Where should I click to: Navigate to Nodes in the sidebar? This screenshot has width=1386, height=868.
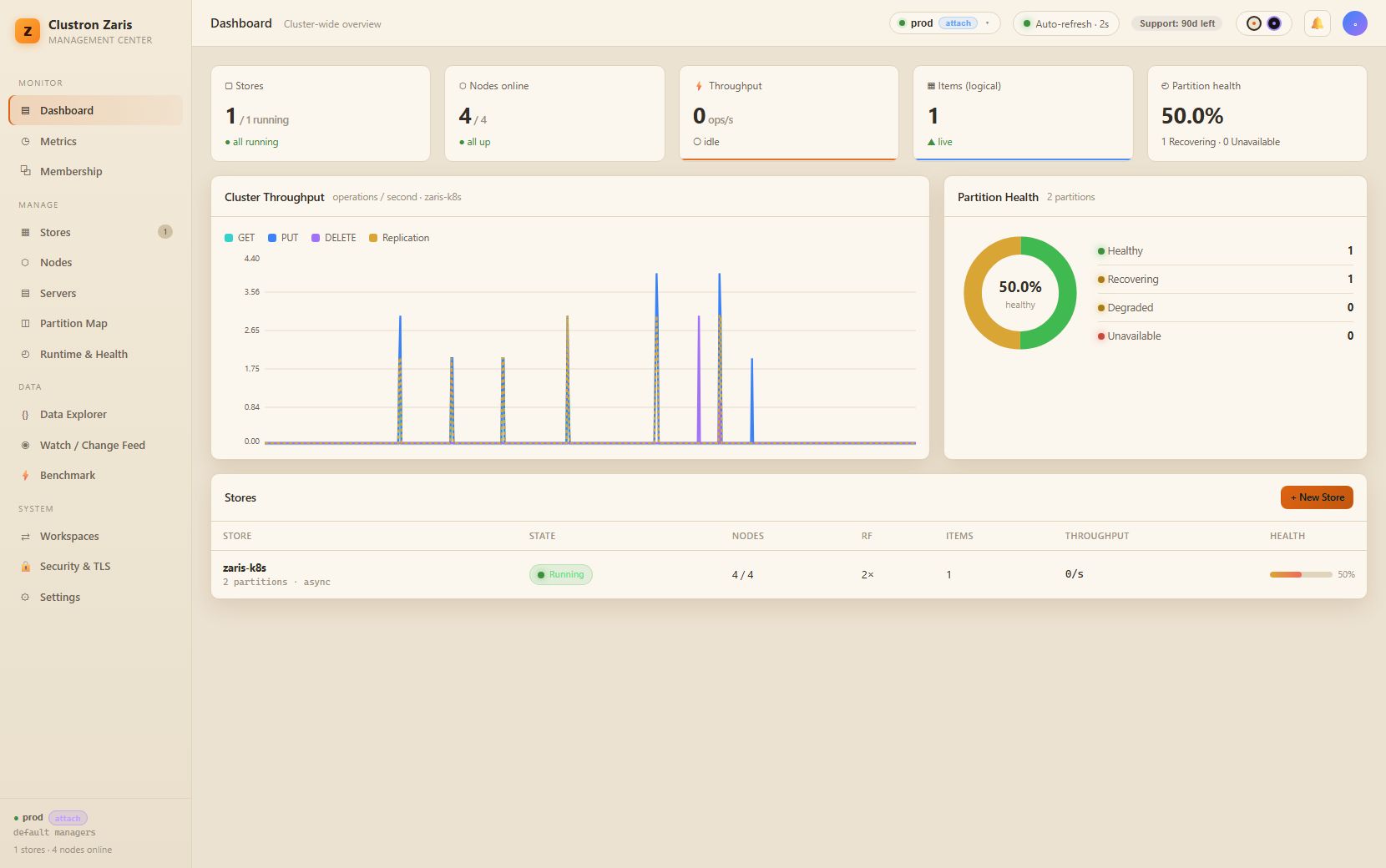pyautogui.click(x=96, y=262)
